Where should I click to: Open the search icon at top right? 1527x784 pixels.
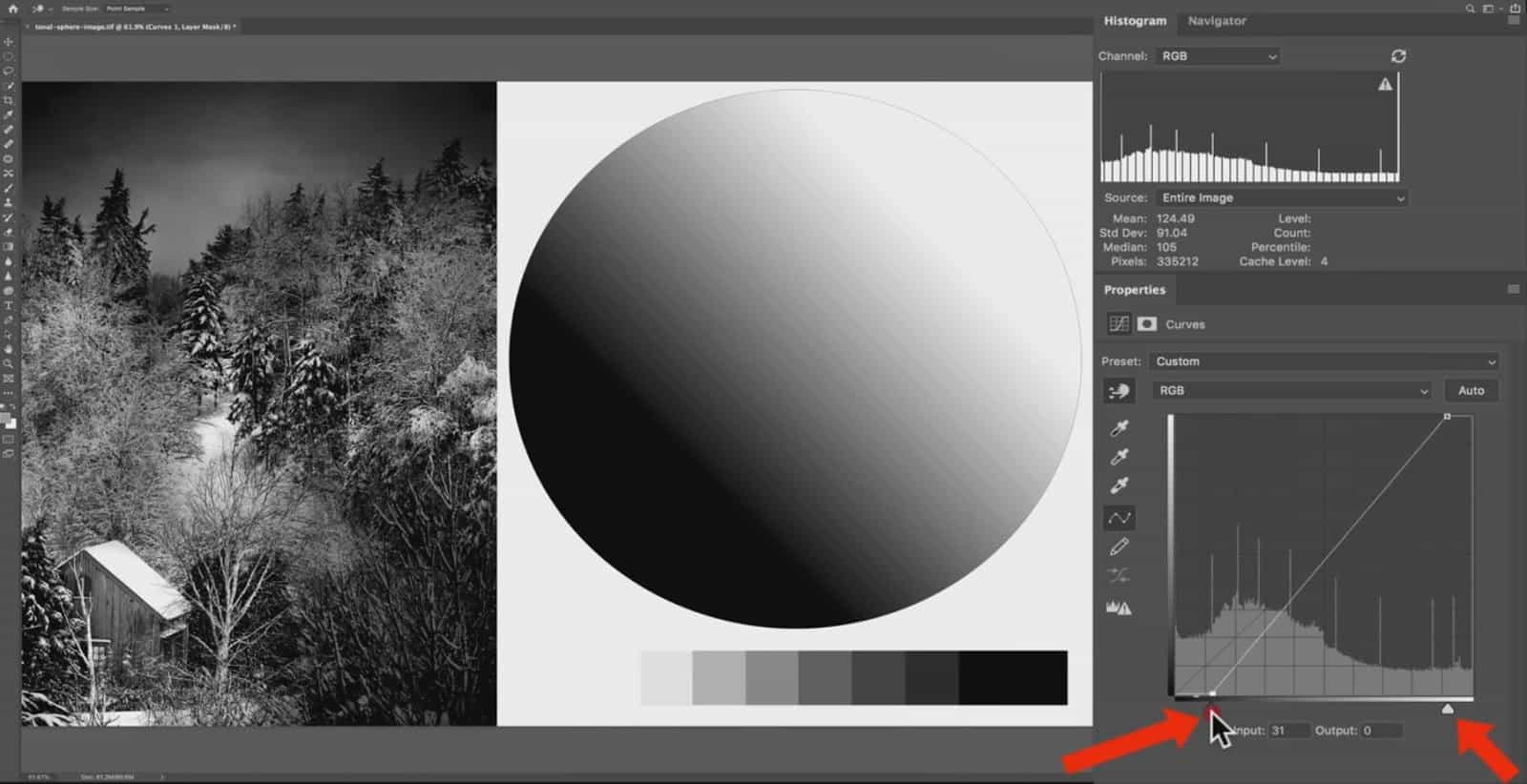point(1471,9)
